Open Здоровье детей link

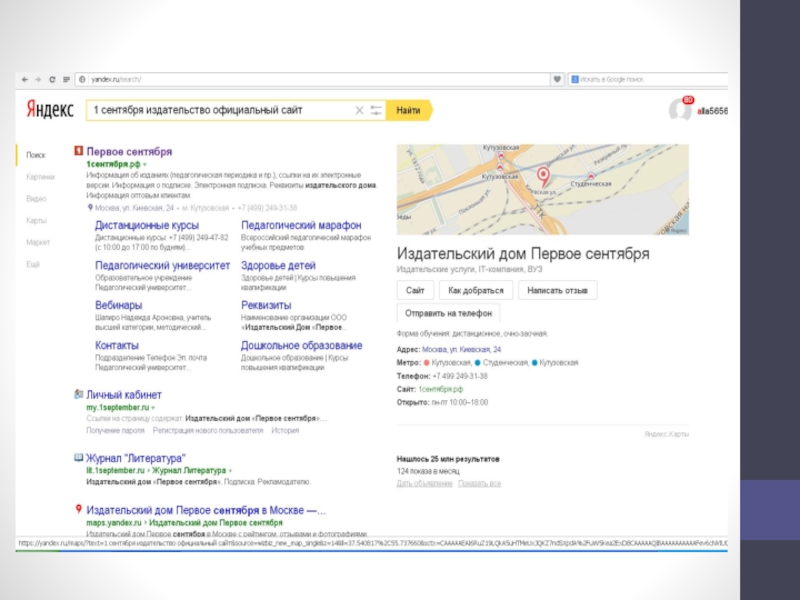click(278, 265)
